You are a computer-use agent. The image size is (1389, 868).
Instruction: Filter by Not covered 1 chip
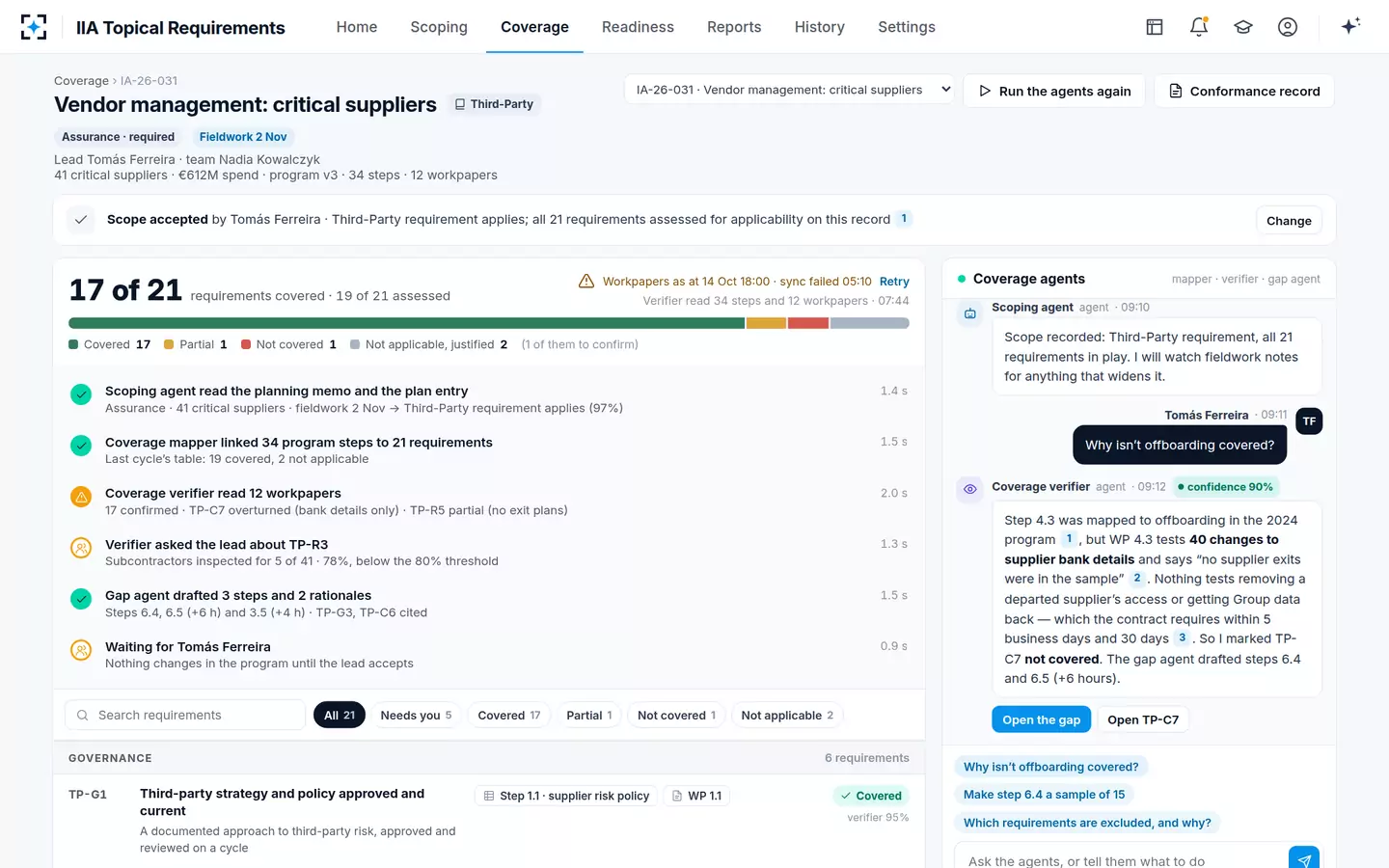pyautogui.click(x=676, y=715)
